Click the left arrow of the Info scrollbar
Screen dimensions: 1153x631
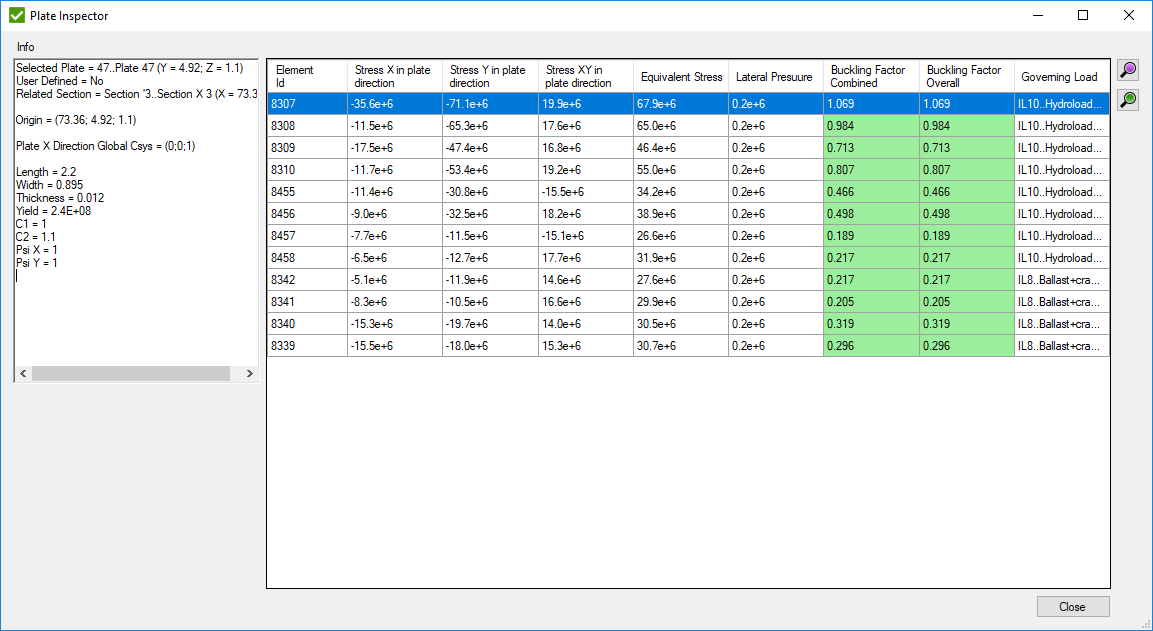click(x=24, y=374)
